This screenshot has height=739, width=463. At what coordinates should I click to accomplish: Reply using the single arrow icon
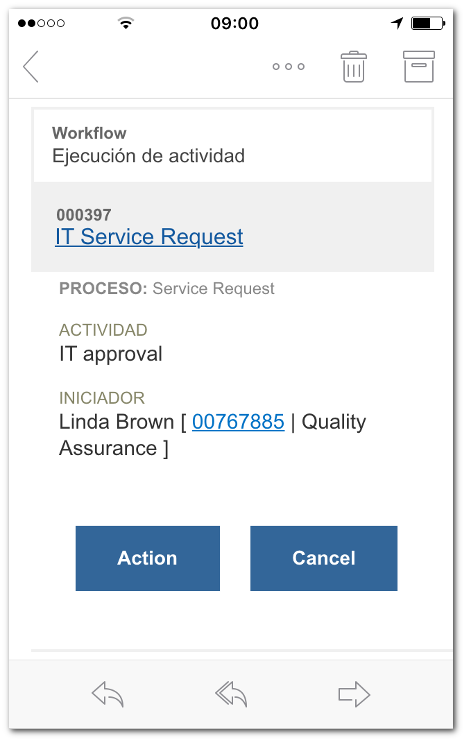click(x=107, y=694)
